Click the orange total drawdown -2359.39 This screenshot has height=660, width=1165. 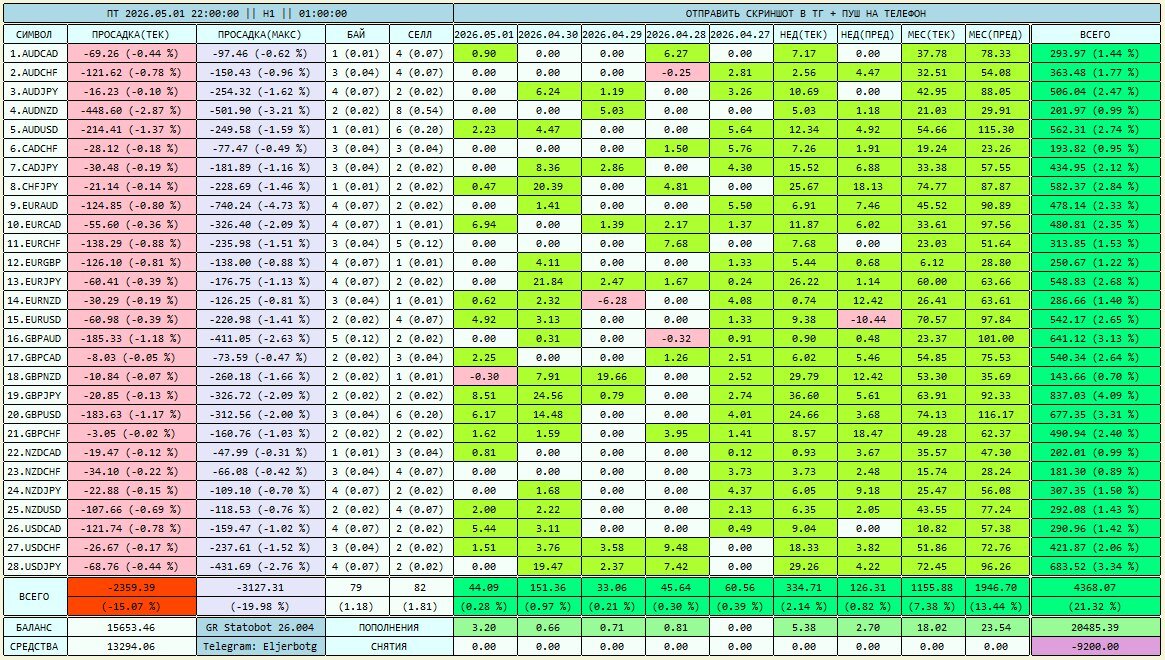coord(132,587)
